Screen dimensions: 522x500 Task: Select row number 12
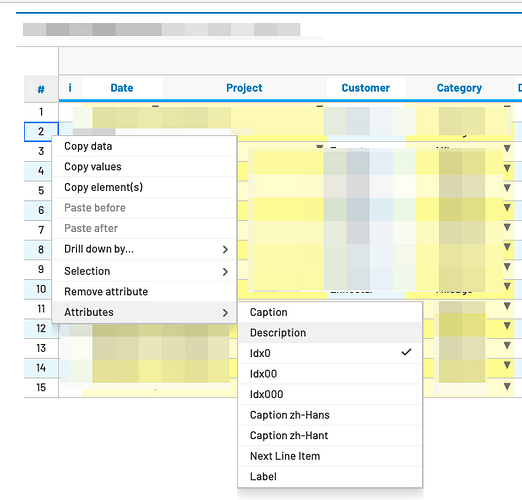41,328
